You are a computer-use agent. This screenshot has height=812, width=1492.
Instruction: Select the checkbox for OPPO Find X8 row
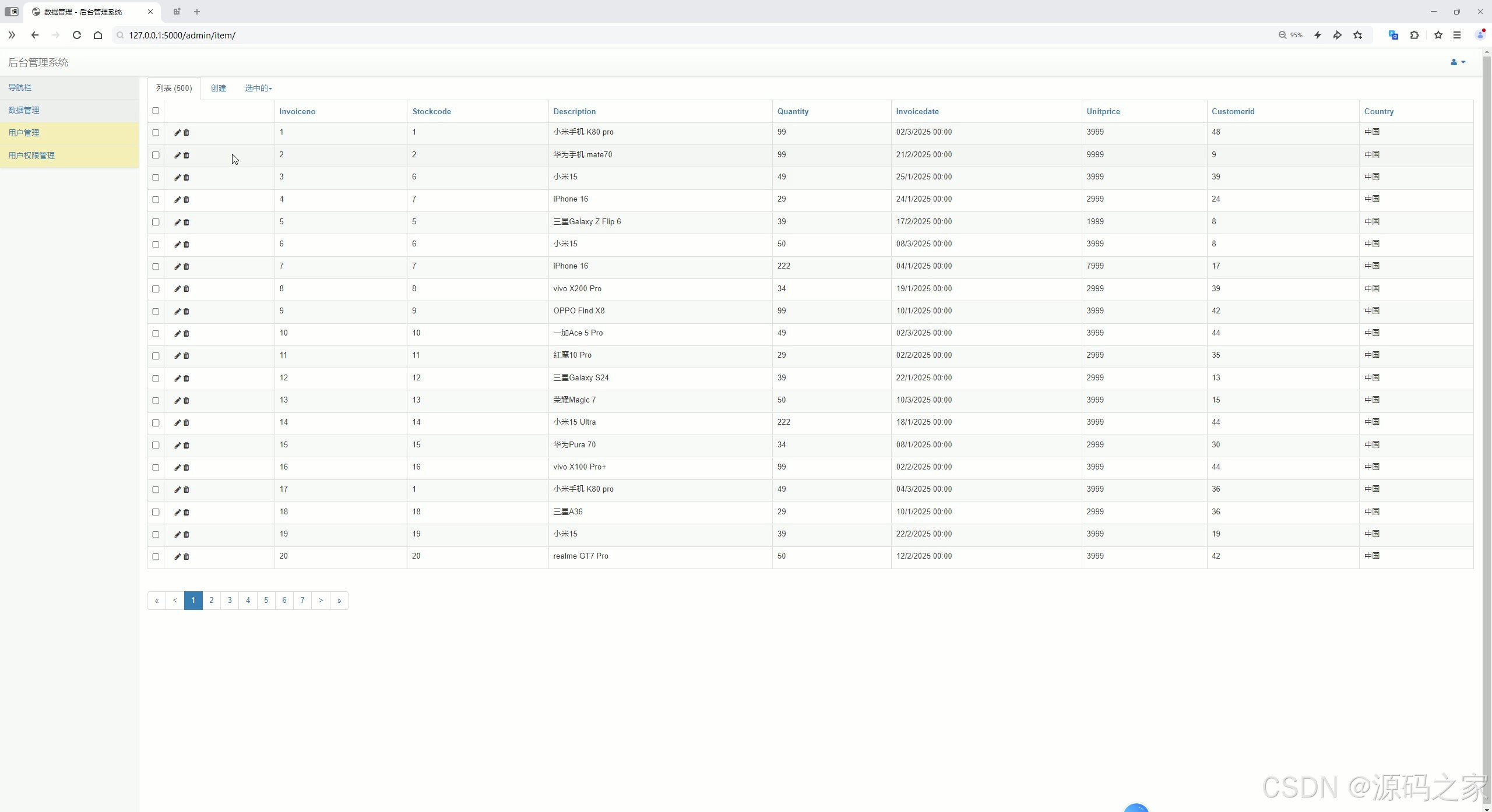tap(156, 312)
